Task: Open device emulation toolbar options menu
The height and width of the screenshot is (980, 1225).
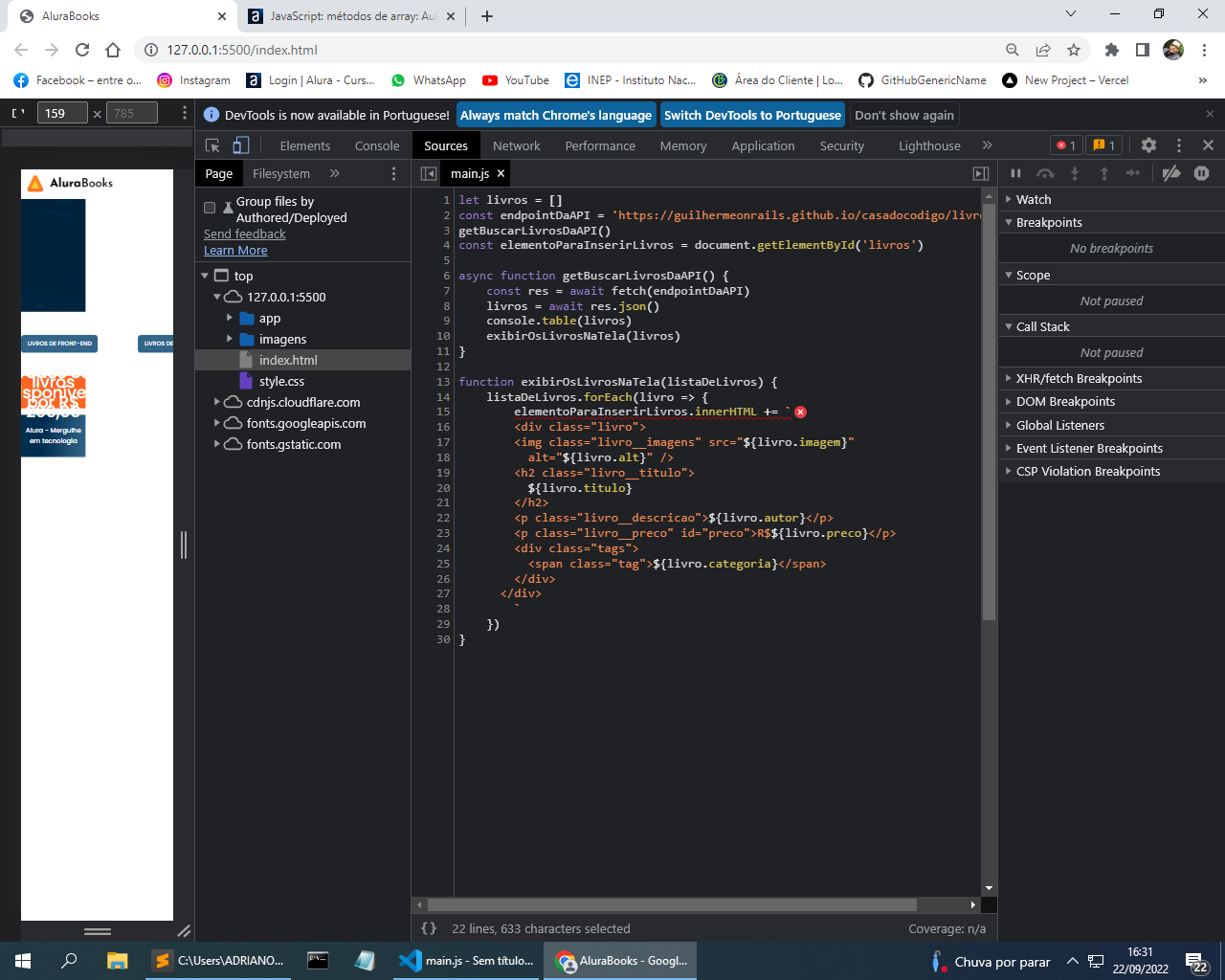Action: (x=185, y=113)
